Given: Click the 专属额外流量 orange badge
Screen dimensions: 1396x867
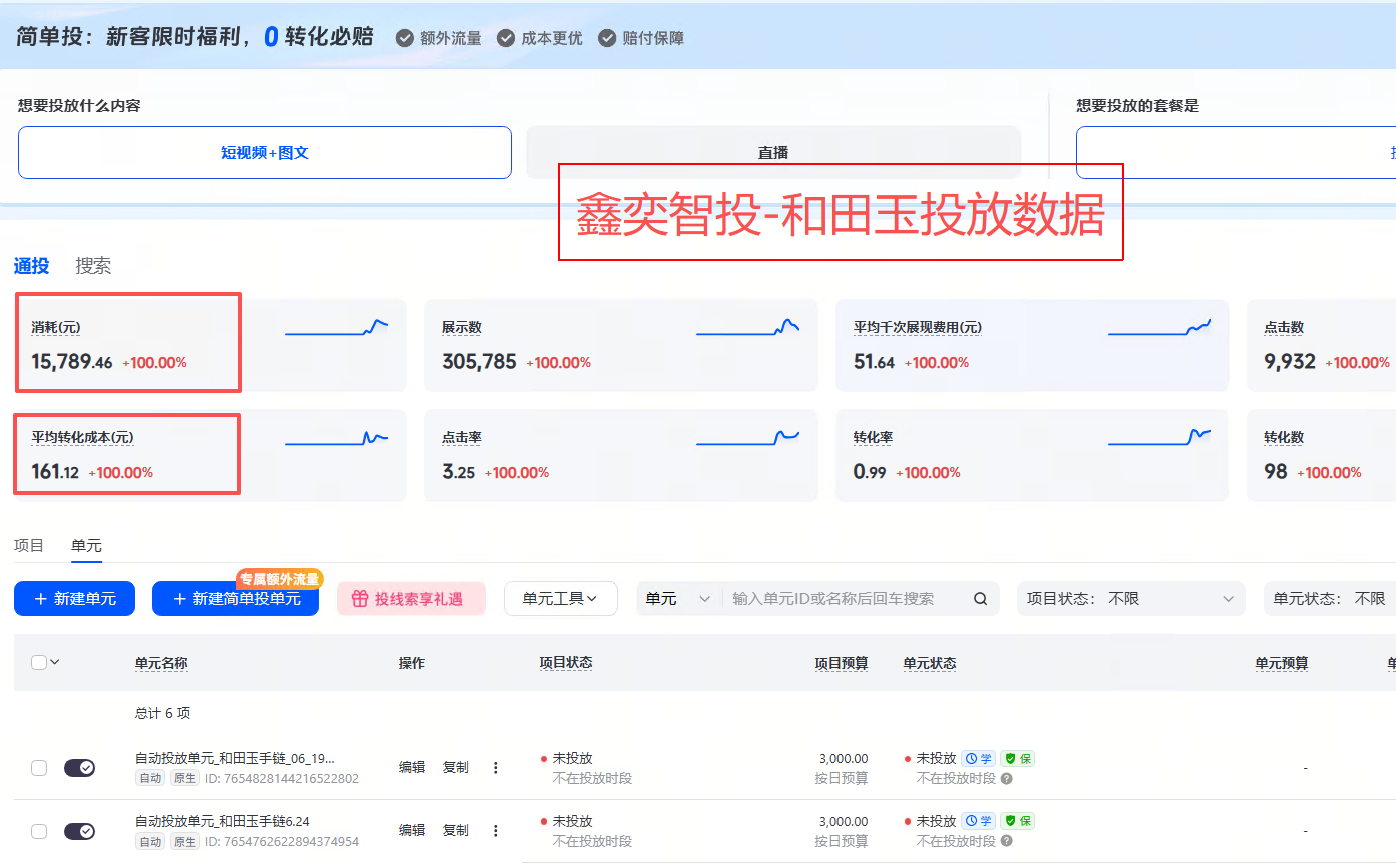Looking at the screenshot, I should (x=280, y=579).
